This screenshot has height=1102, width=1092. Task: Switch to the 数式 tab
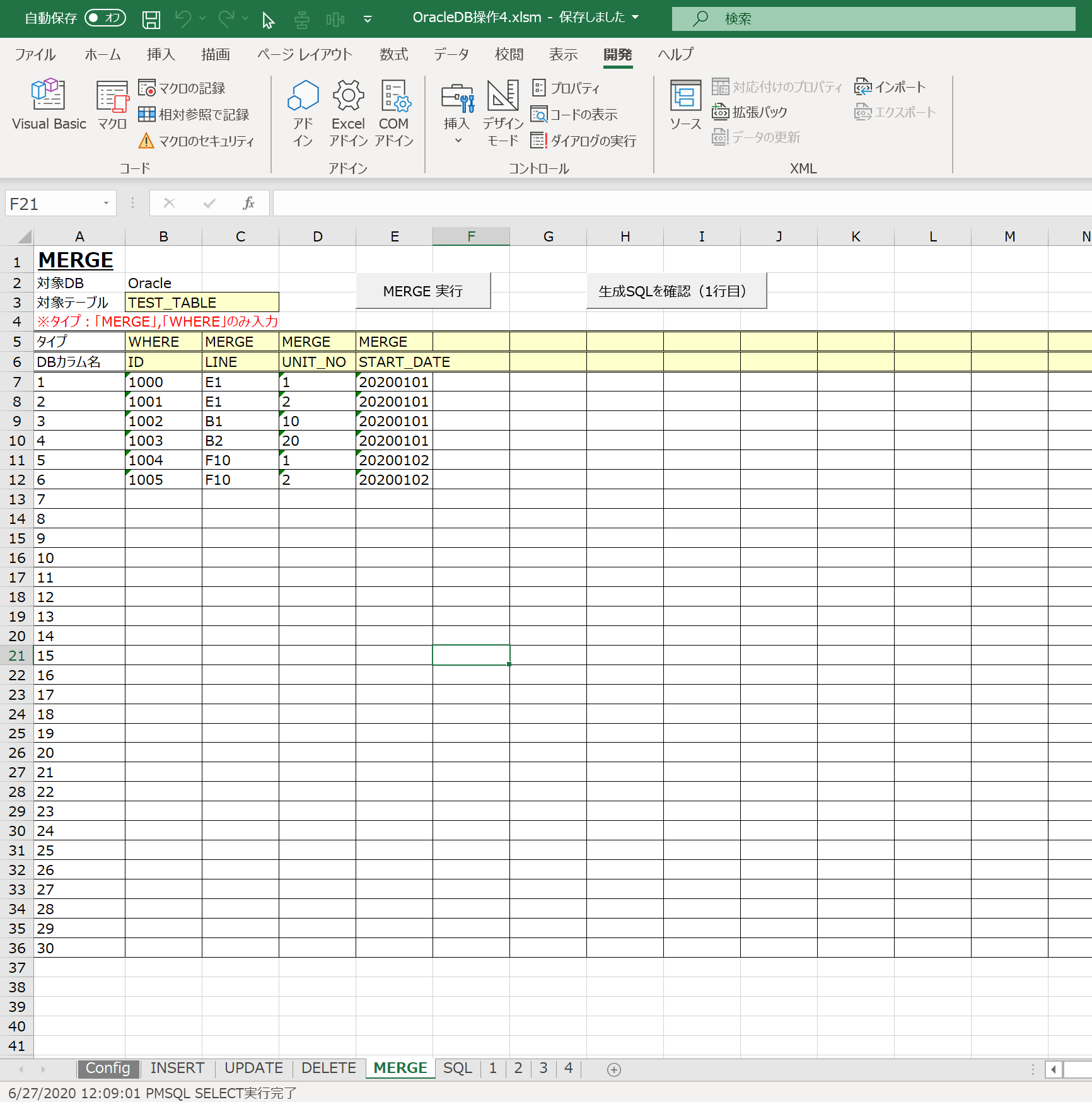click(394, 54)
